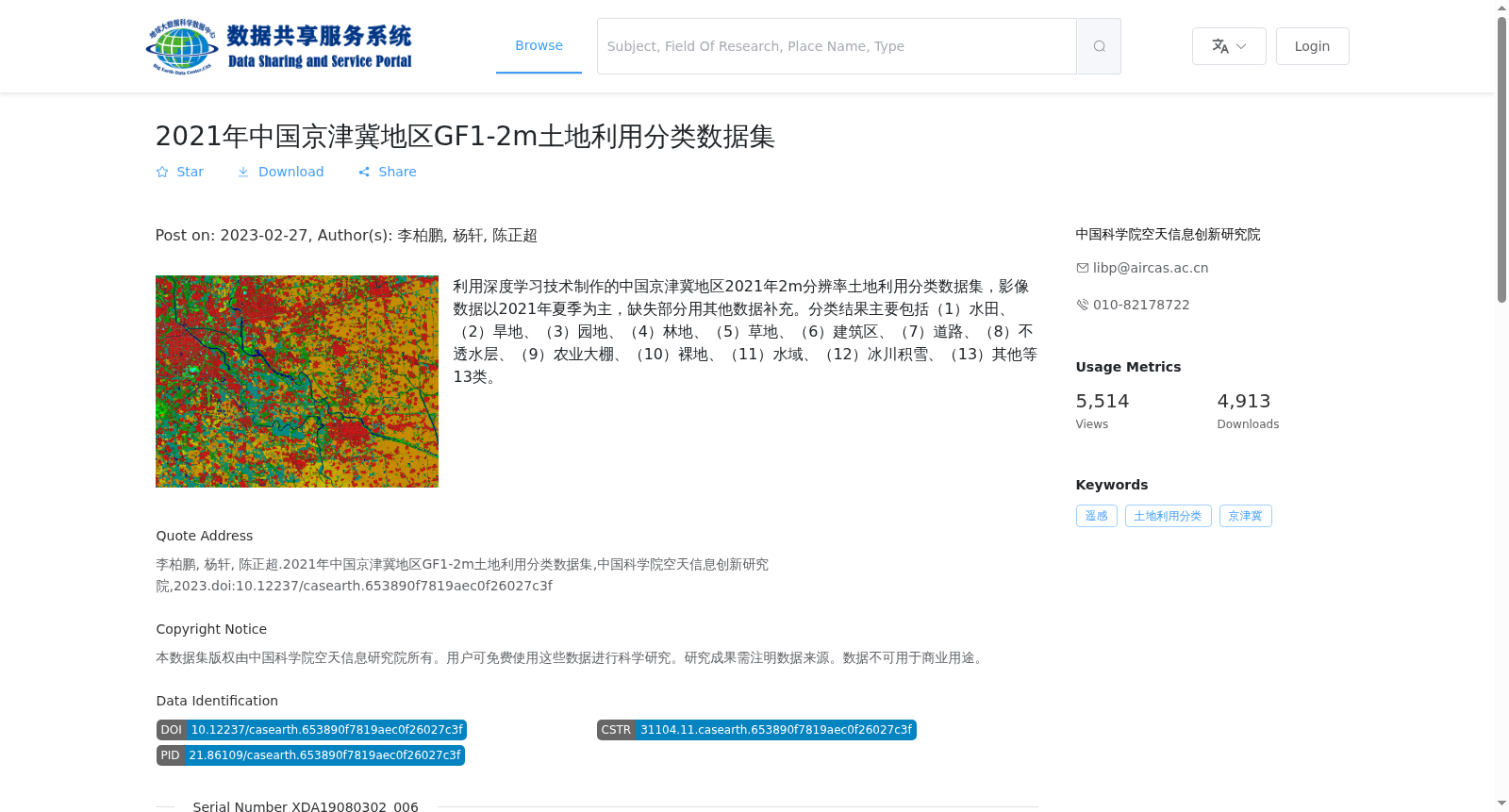Select the 遥感 keyword tag

click(x=1096, y=516)
